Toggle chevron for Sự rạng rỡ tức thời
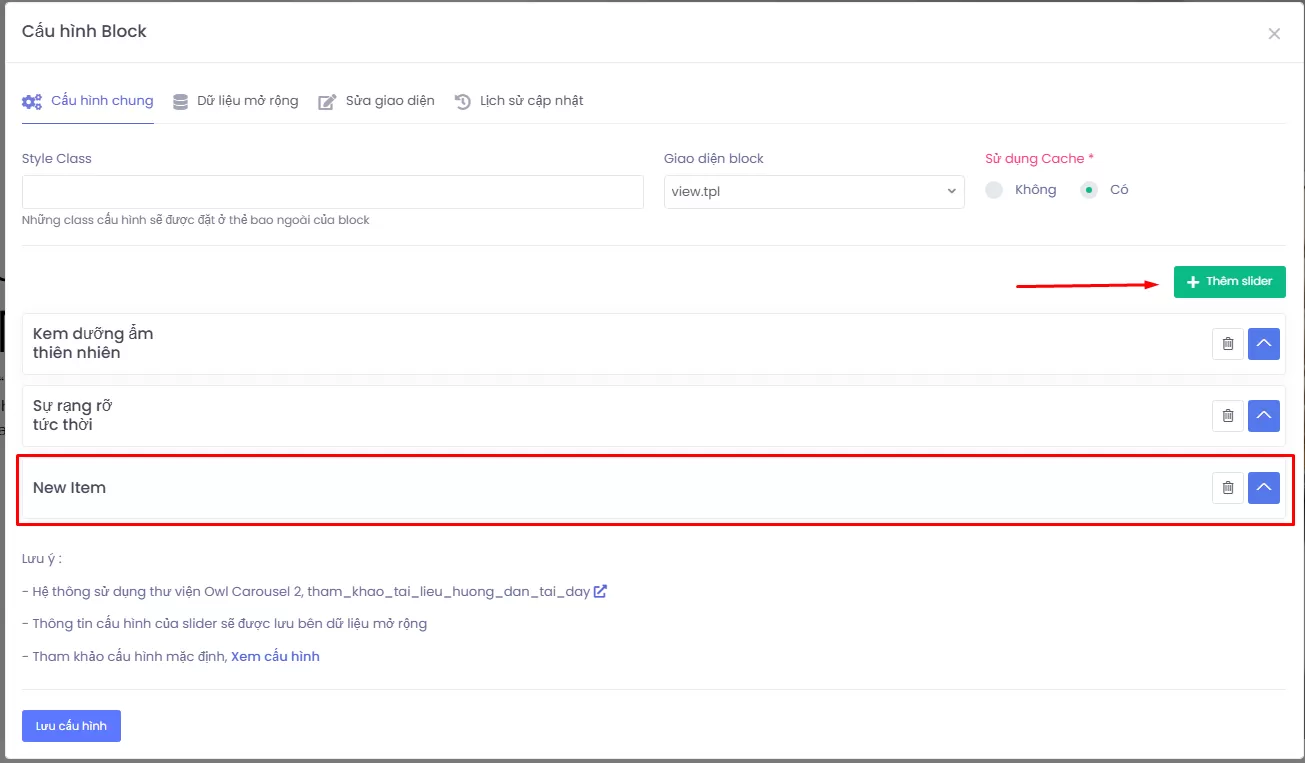 1263,416
